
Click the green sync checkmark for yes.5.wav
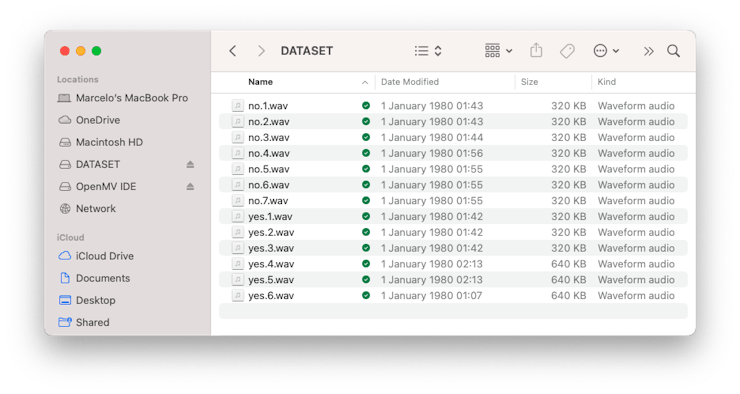(366, 280)
